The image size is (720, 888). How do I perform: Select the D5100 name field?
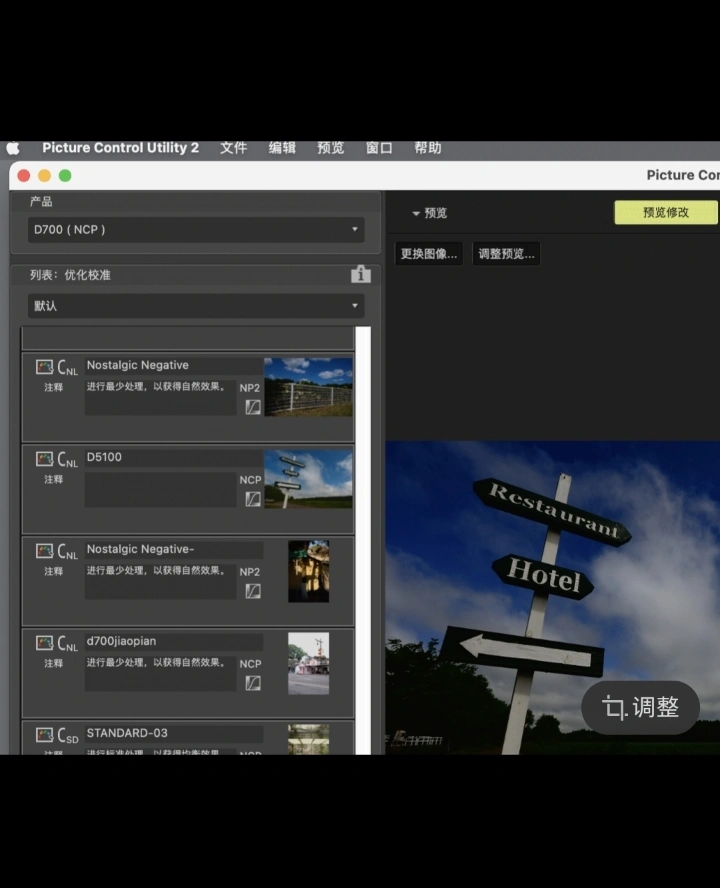[174, 458]
